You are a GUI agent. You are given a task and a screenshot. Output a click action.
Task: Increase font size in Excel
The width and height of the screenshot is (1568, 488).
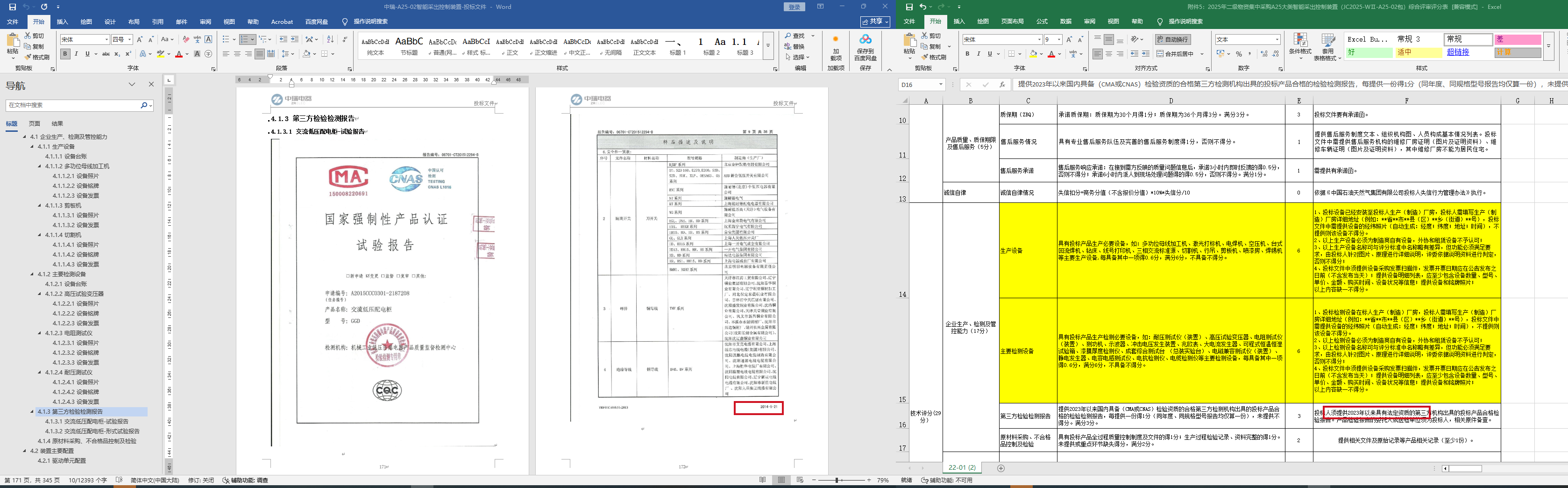tap(1070, 40)
